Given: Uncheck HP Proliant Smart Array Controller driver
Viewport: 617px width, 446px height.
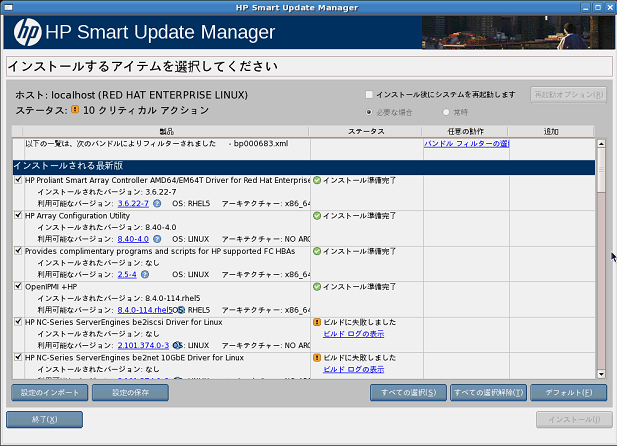Looking at the screenshot, I should [18, 180].
